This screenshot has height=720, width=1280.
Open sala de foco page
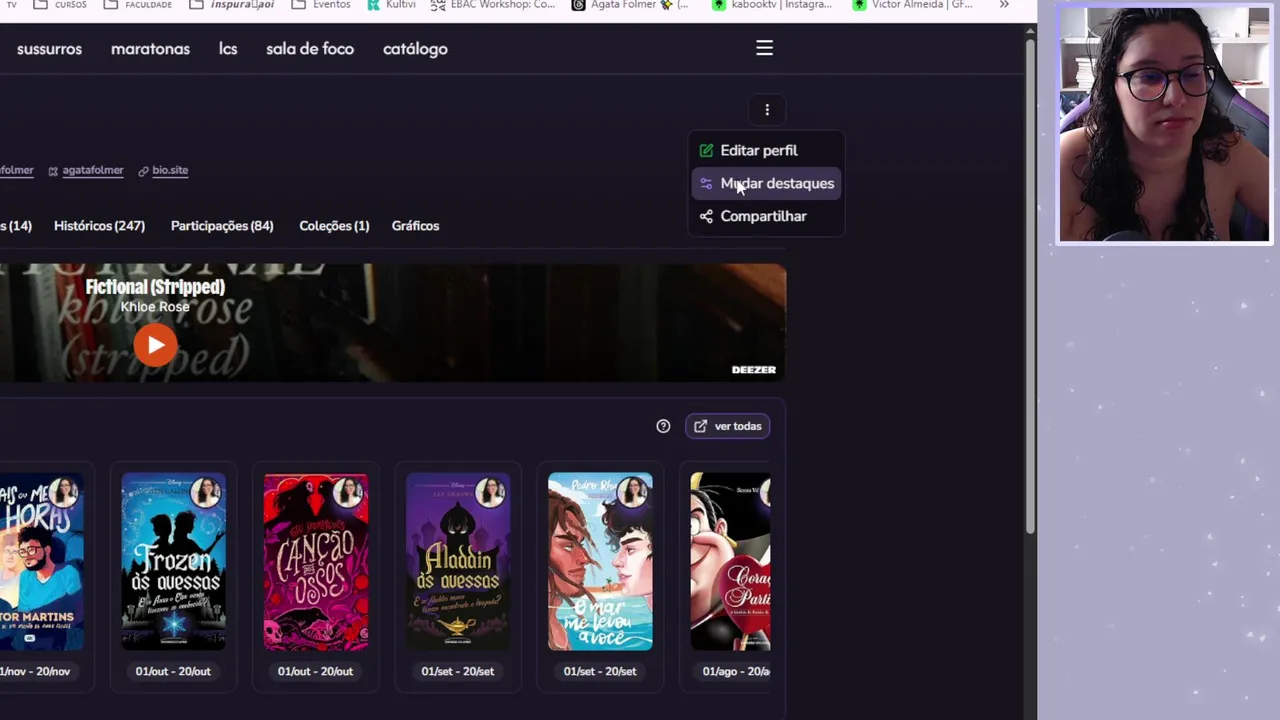tap(310, 49)
